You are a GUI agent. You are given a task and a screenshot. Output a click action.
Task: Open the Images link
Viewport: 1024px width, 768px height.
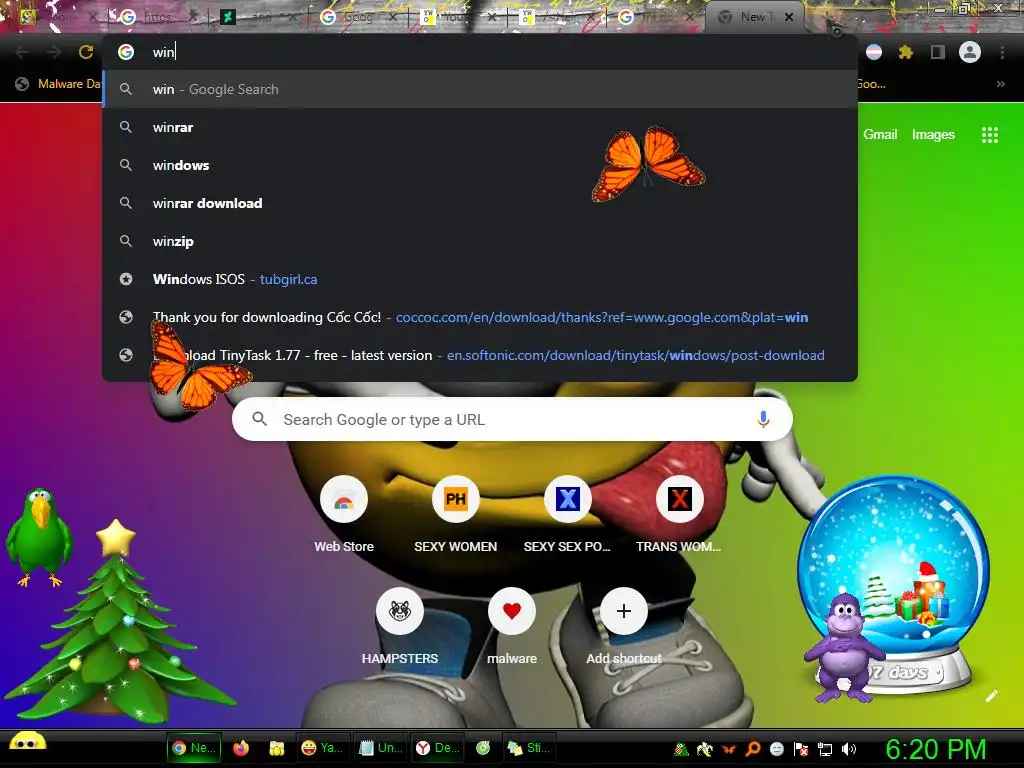pos(933,135)
